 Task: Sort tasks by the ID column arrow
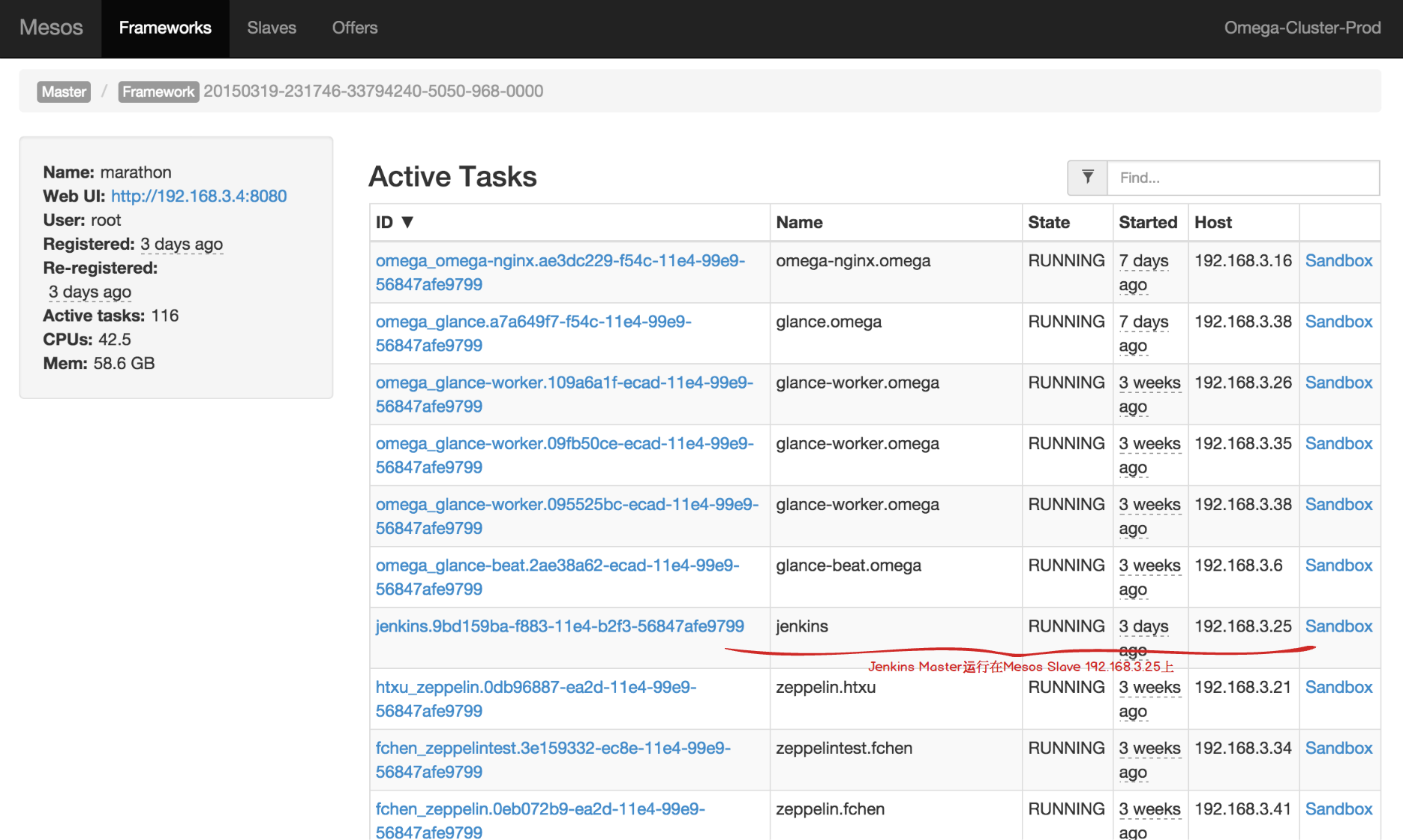(x=407, y=222)
